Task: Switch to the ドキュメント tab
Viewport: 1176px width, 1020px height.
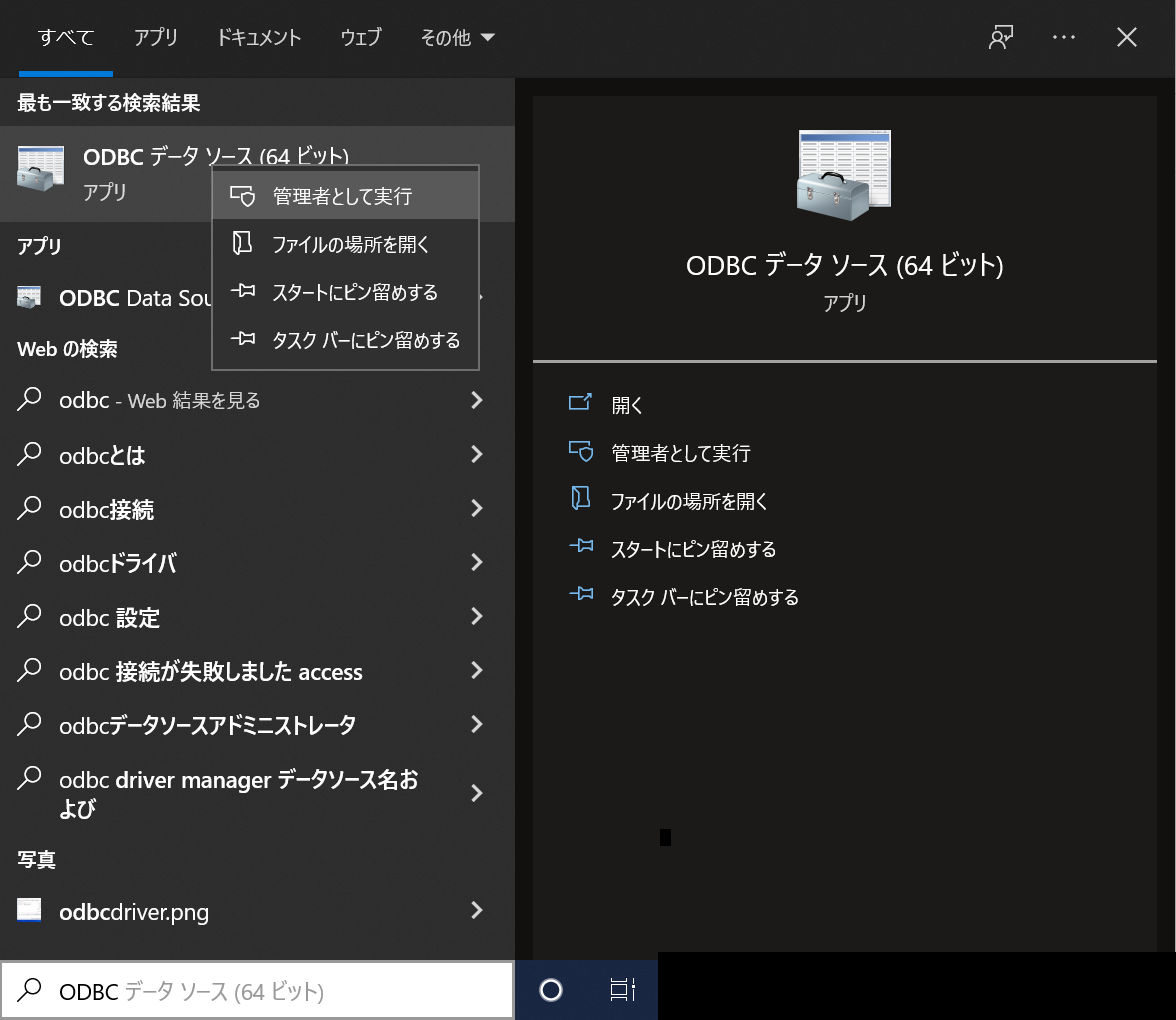Action: [x=259, y=37]
